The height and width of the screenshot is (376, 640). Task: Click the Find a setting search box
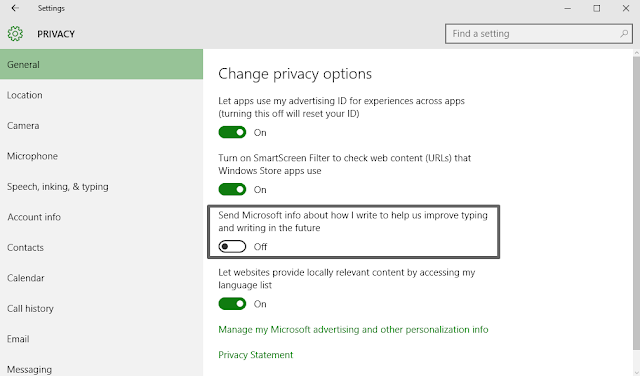click(539, 33)
